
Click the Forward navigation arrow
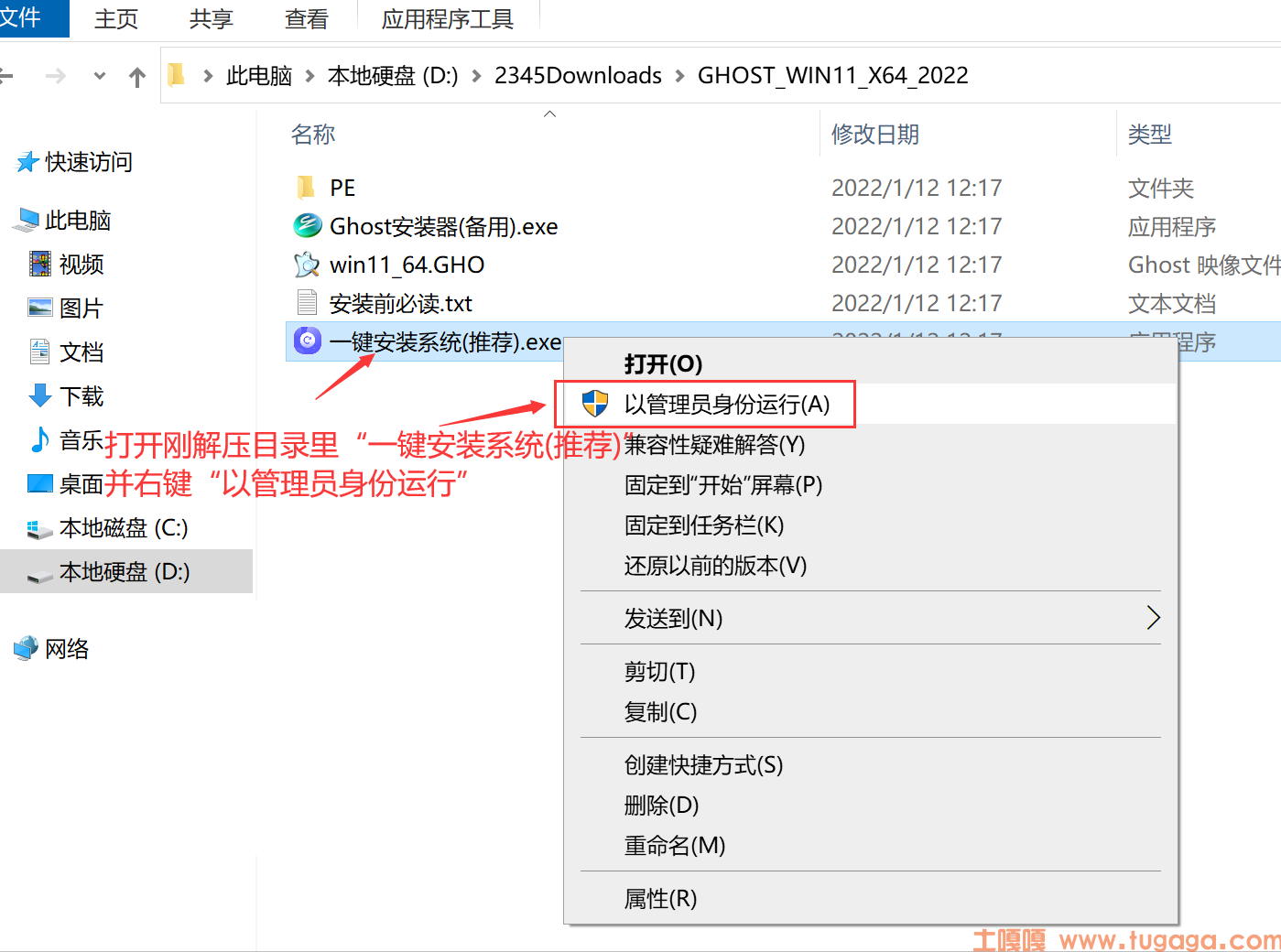pyautogui.click(x=56, y=76)
